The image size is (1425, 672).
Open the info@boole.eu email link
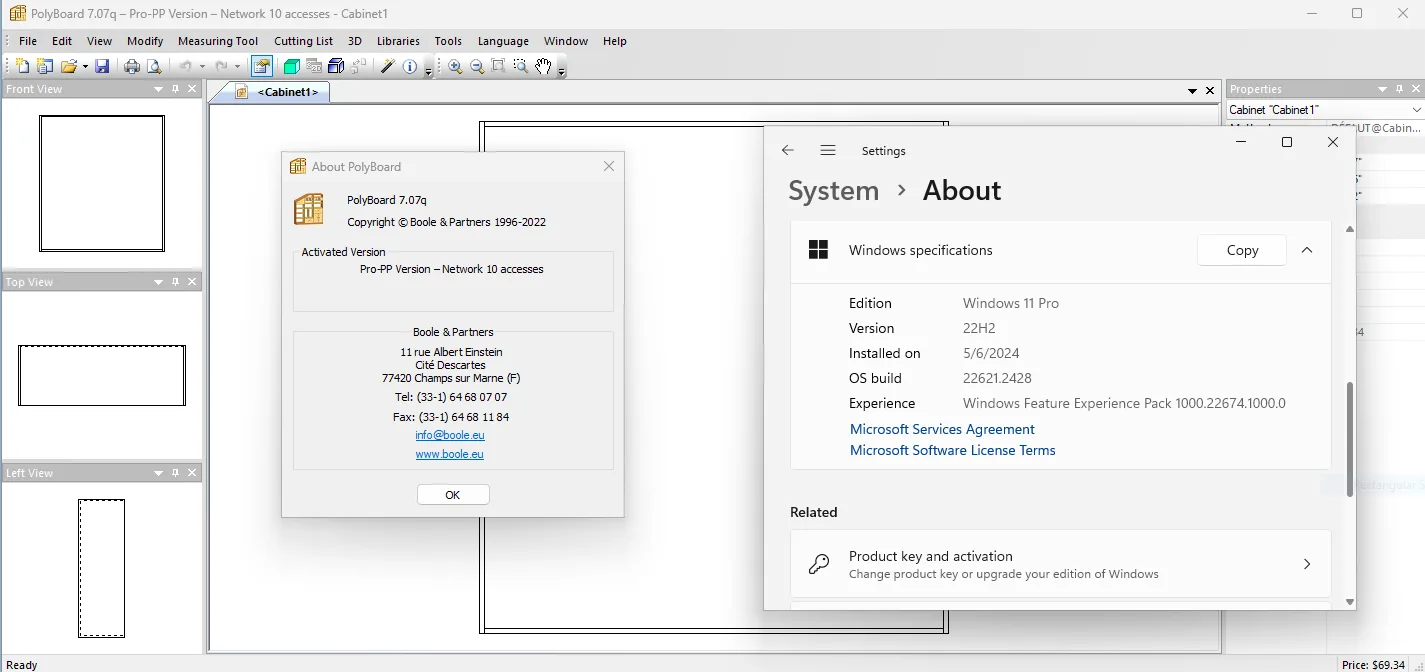tap(450, 435)
